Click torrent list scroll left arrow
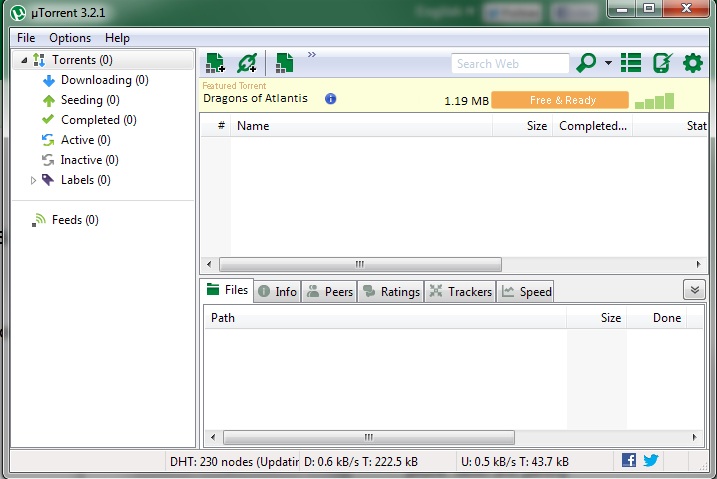 pos(209,264)
